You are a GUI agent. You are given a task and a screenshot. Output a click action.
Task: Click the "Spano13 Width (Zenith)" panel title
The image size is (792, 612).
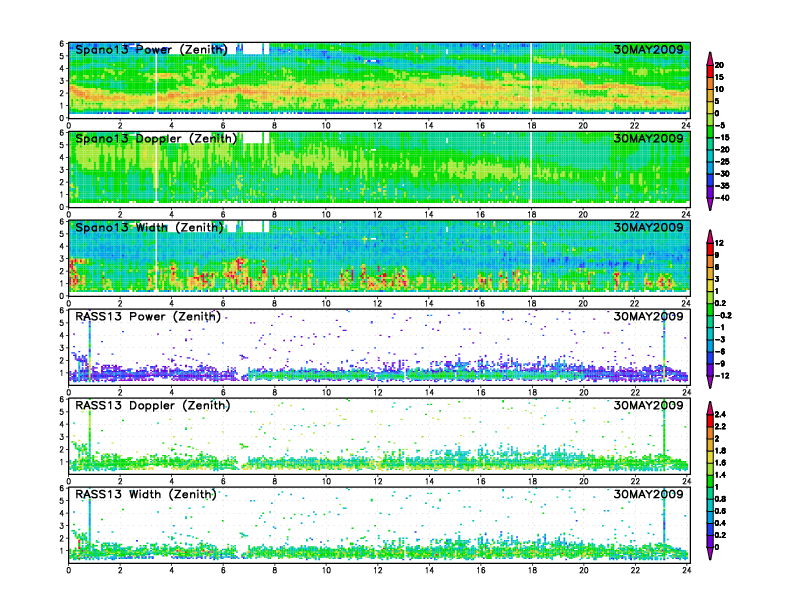click(x=150, y=228)
